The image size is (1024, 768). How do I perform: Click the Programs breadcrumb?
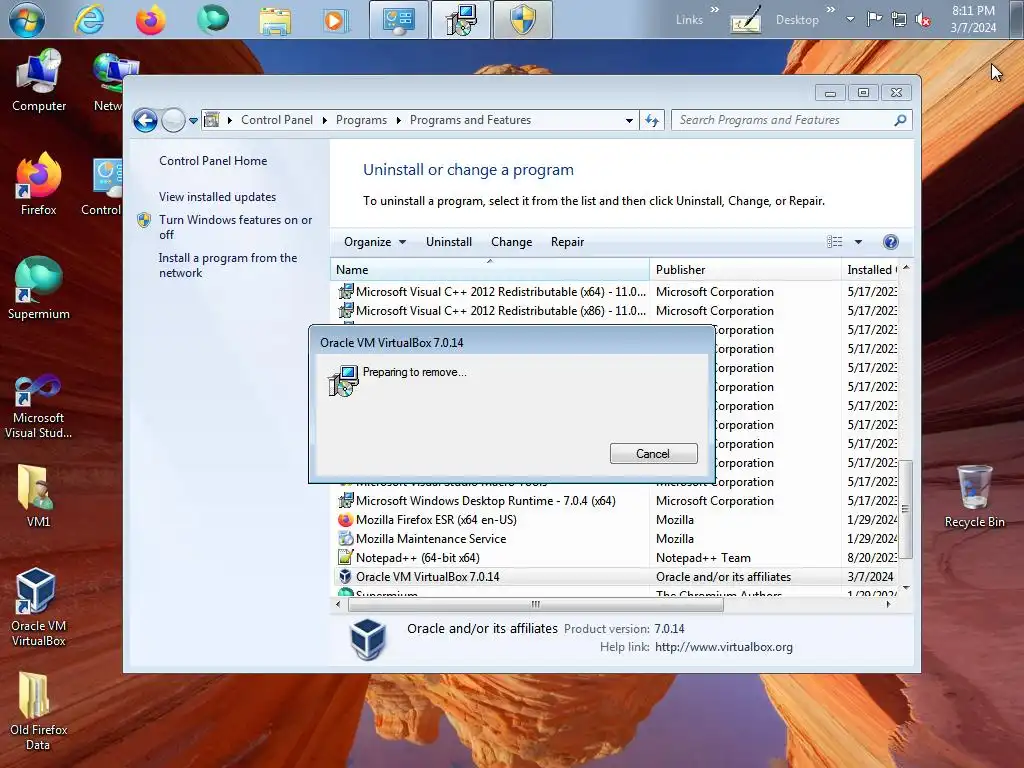[x=361, y=120]
